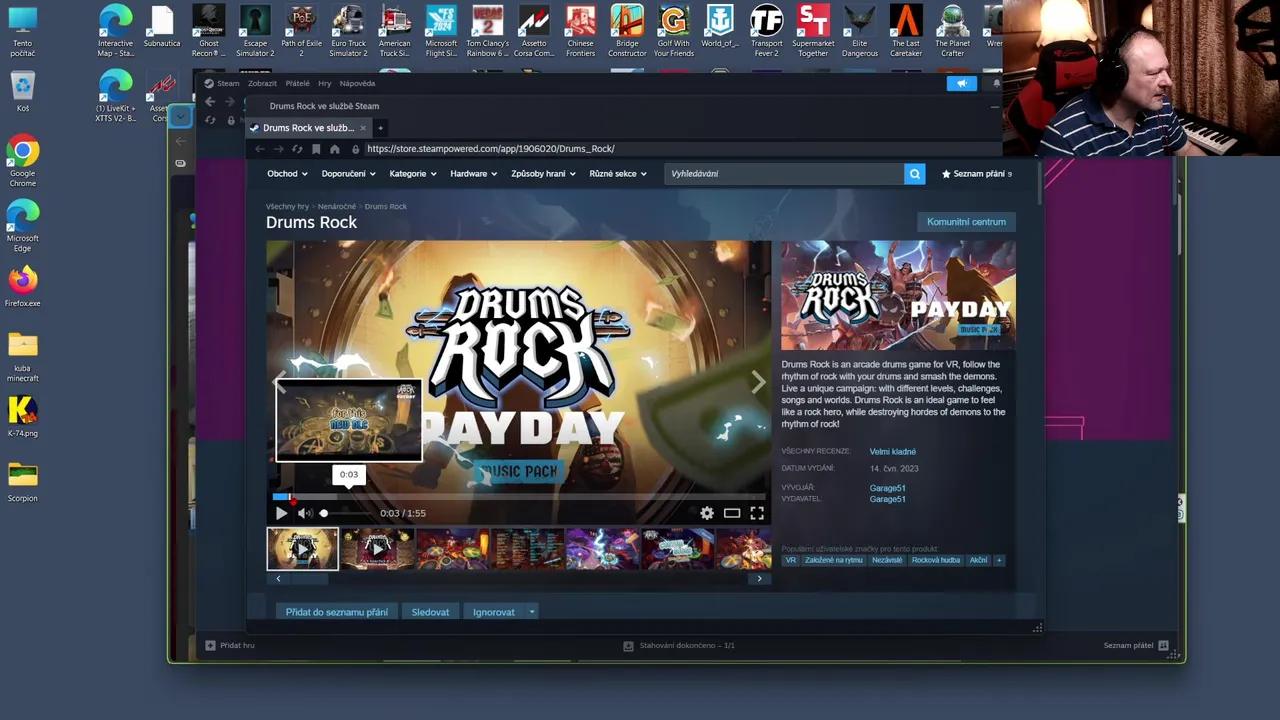The height and width of the screenshot is (720, 1280).
Task: Select the Založené na rytmu tag
Action: click(x=834, y=560)
